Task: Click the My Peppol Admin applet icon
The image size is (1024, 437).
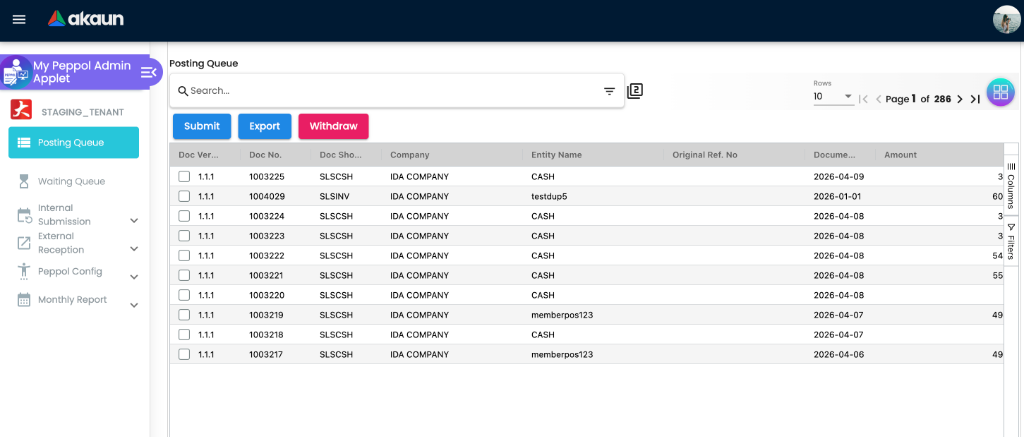Action: pyautogui.click(x=16, y=72)
